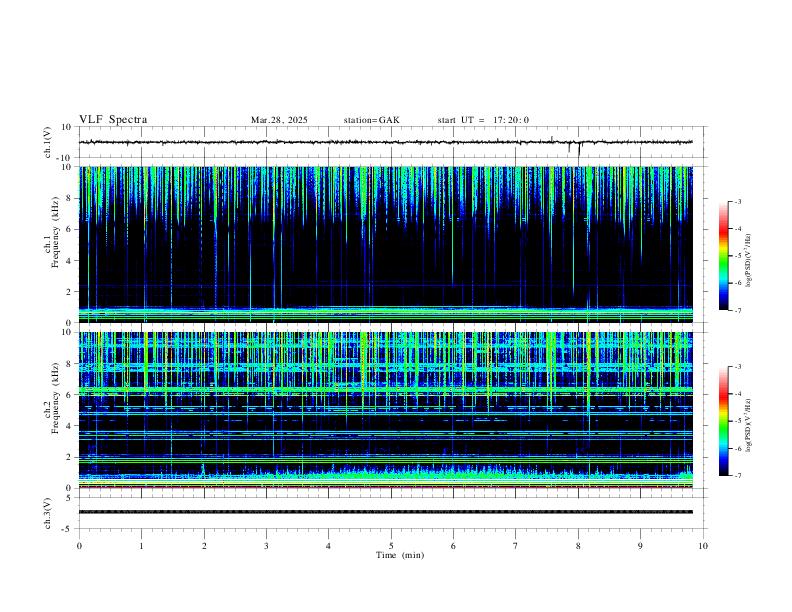
Task: Click the 6 kHz tick on ch.1 frequency axis
Action: [x=70, y=229]
